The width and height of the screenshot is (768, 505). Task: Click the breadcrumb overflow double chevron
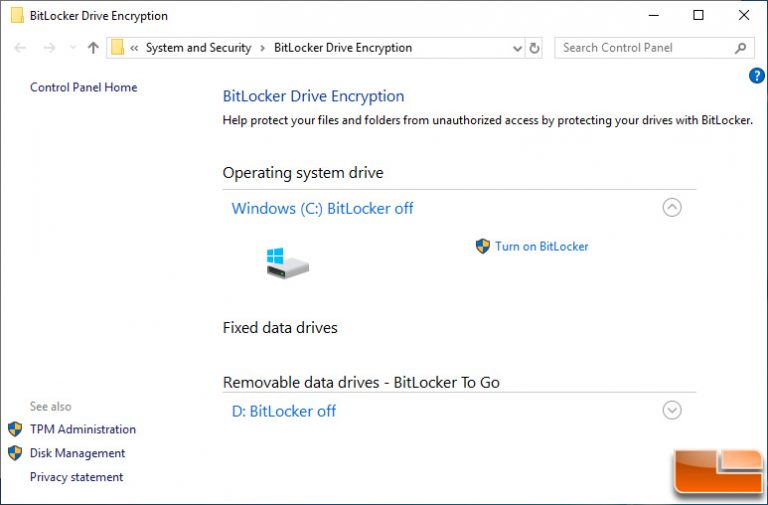click(134, 48)
